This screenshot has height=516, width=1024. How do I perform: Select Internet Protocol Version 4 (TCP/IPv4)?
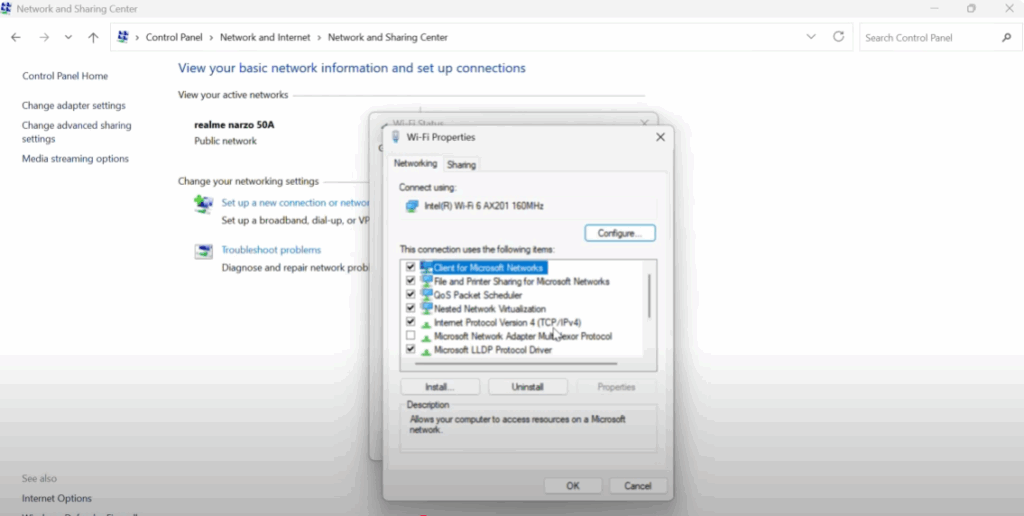coord(507,323)
